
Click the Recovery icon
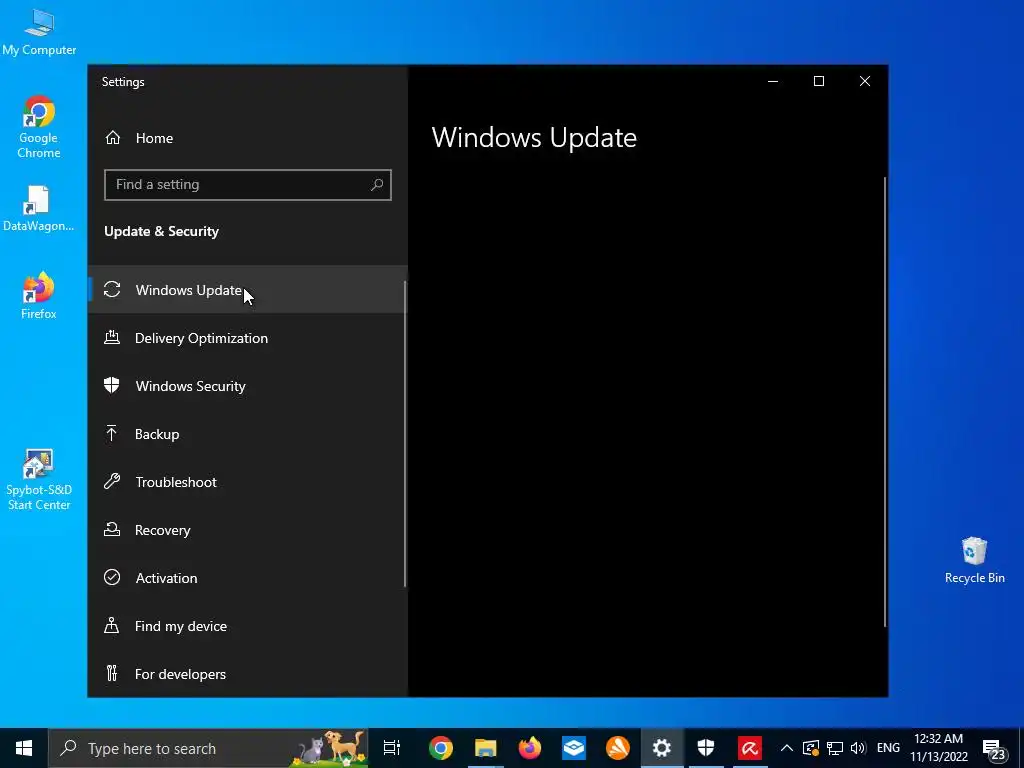click(x=112, y=529)
